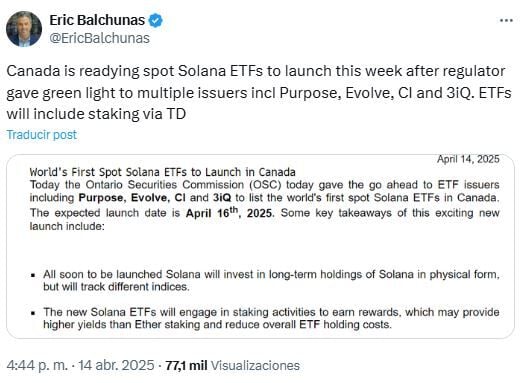
Task: Click the blue verified badge
Action: coord(155,20)
